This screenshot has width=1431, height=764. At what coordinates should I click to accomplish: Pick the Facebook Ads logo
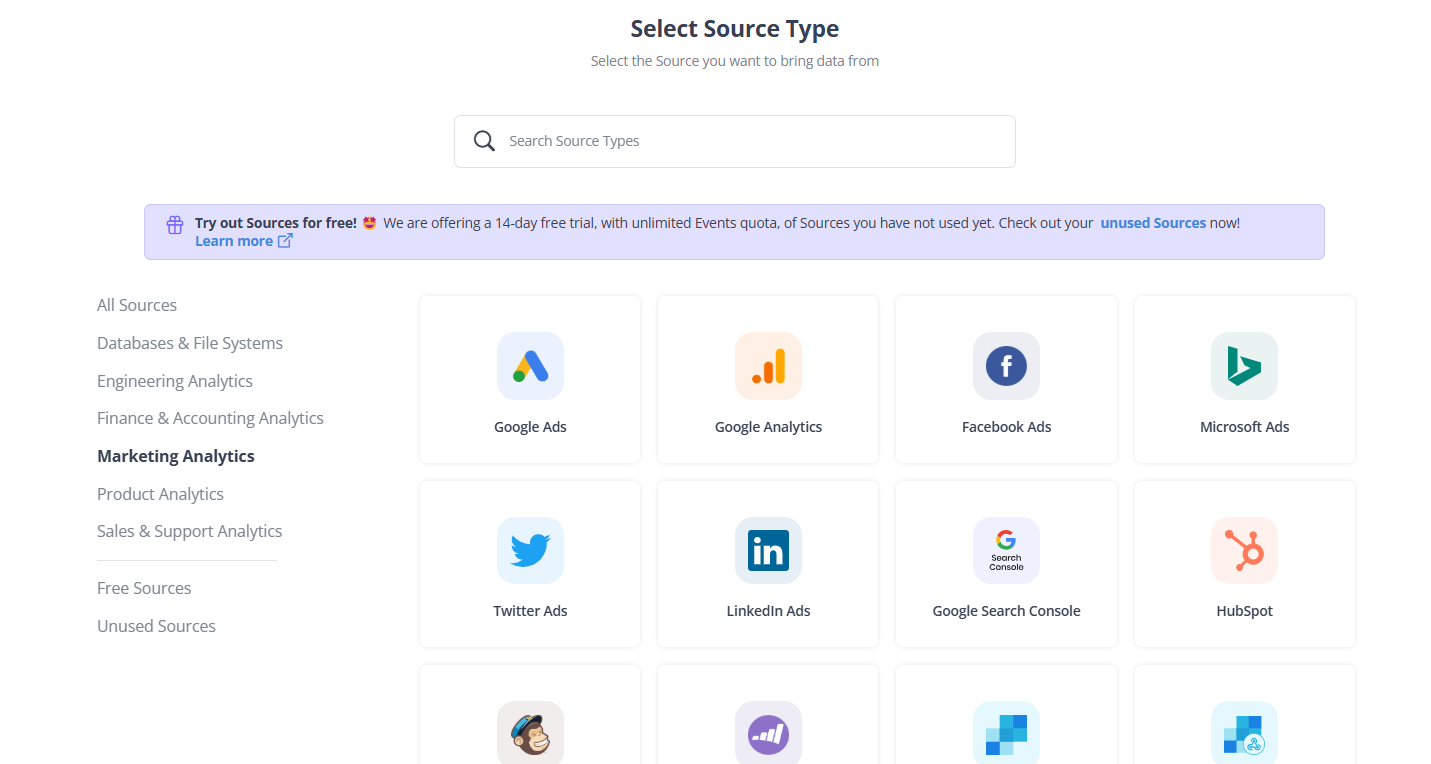1006,366
